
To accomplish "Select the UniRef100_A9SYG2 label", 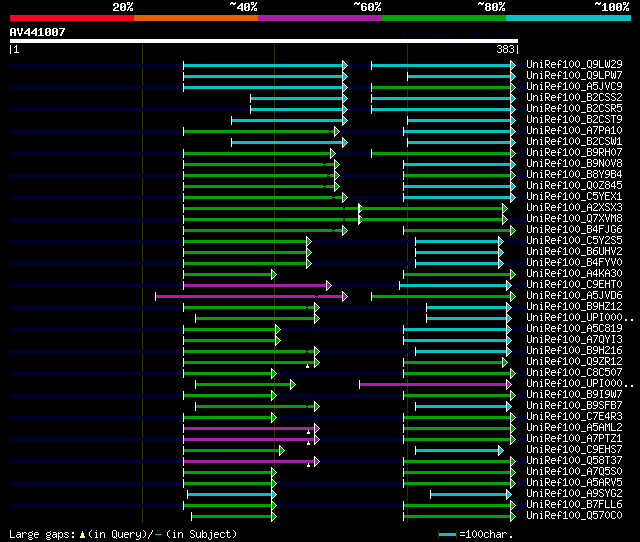I will 574,494.
